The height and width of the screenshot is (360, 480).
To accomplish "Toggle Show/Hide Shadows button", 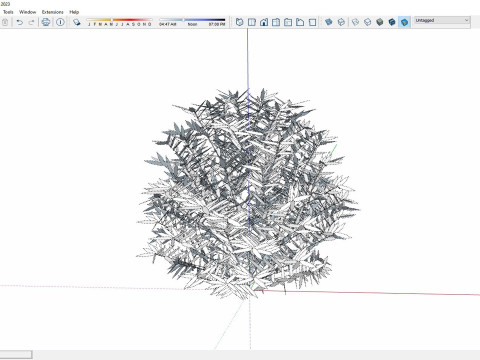I will [77, 22].
